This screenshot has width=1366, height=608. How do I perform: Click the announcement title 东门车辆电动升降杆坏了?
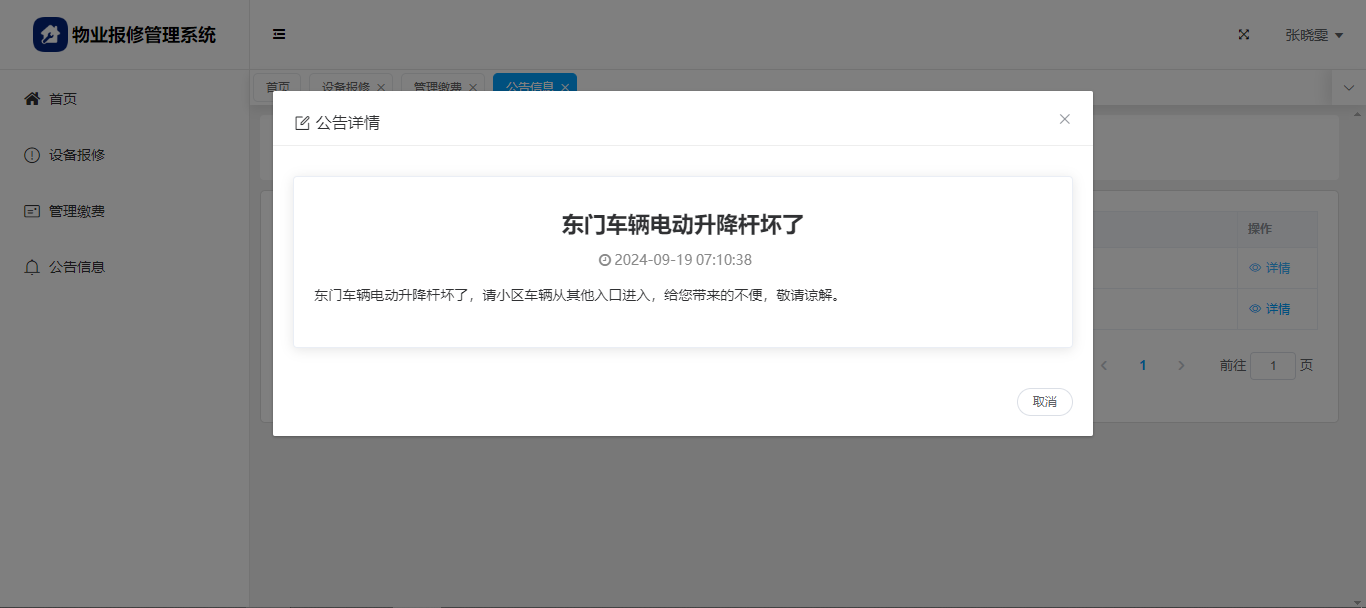tap(683, 225)
